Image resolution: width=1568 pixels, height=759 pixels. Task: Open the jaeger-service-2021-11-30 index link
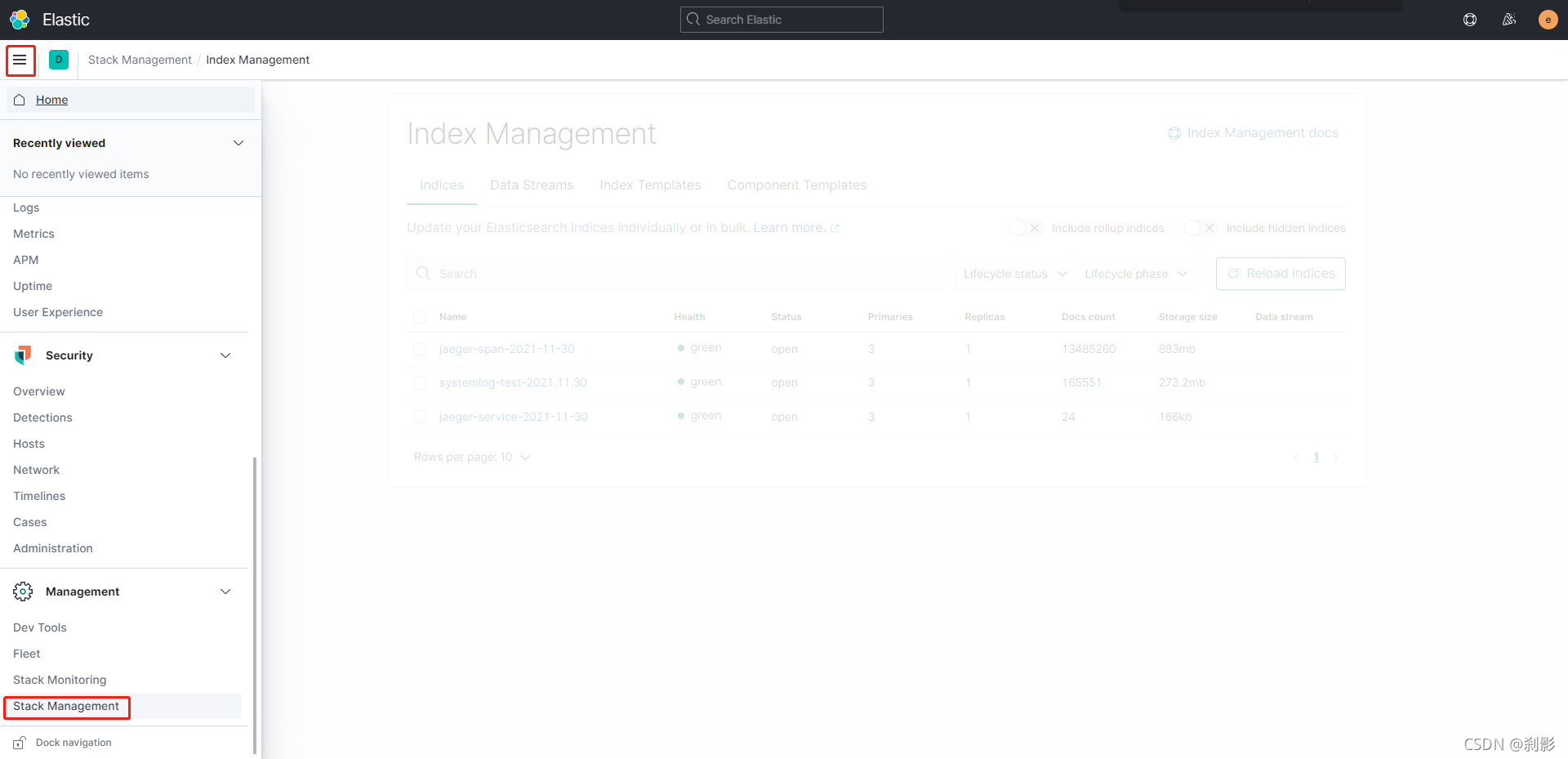pos(513,417)
